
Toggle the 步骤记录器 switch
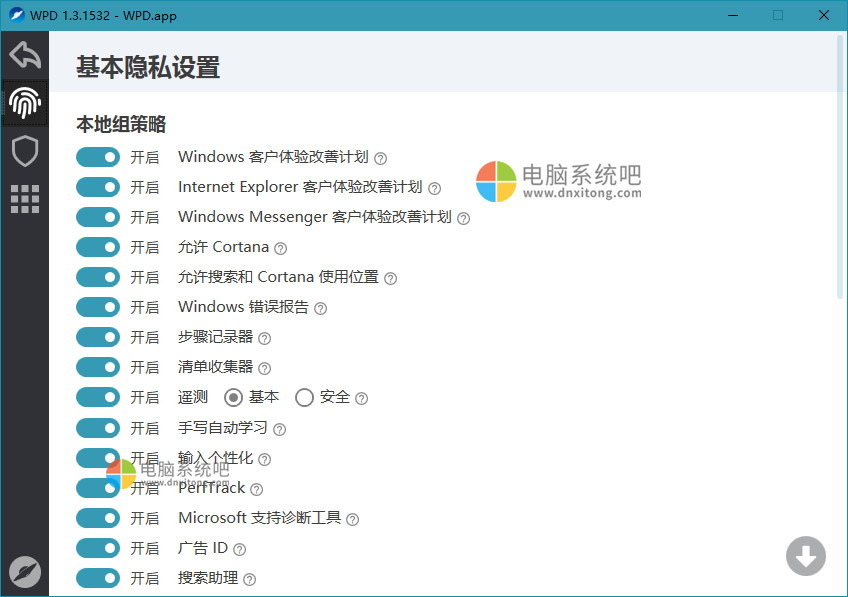pos(98,337)
